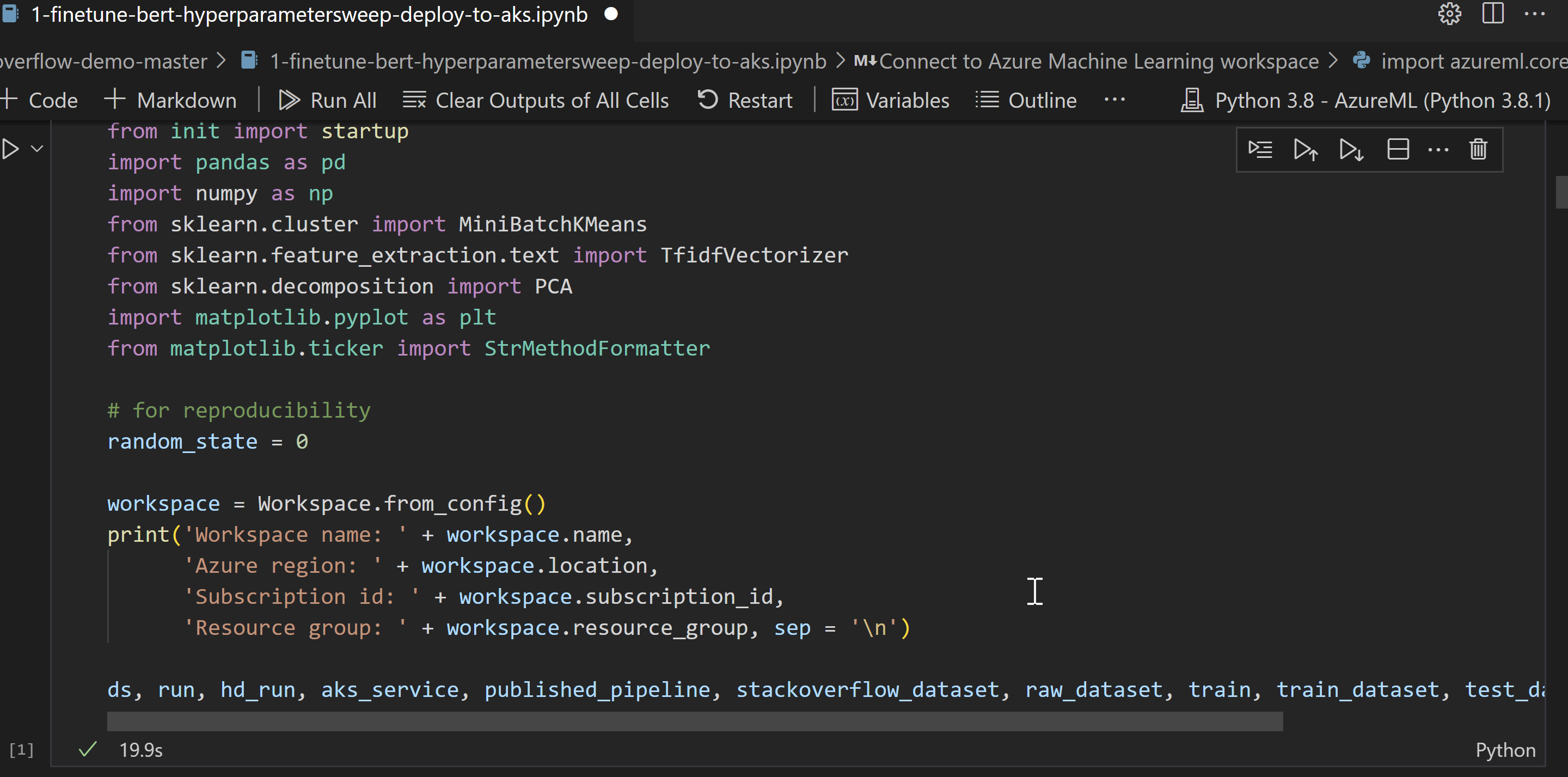Open notebook toolbar overflow ellipsis
Image resolution: width=1568 pixels, height=777 pixels.
pyautogui.click(x=1114, y=99)
